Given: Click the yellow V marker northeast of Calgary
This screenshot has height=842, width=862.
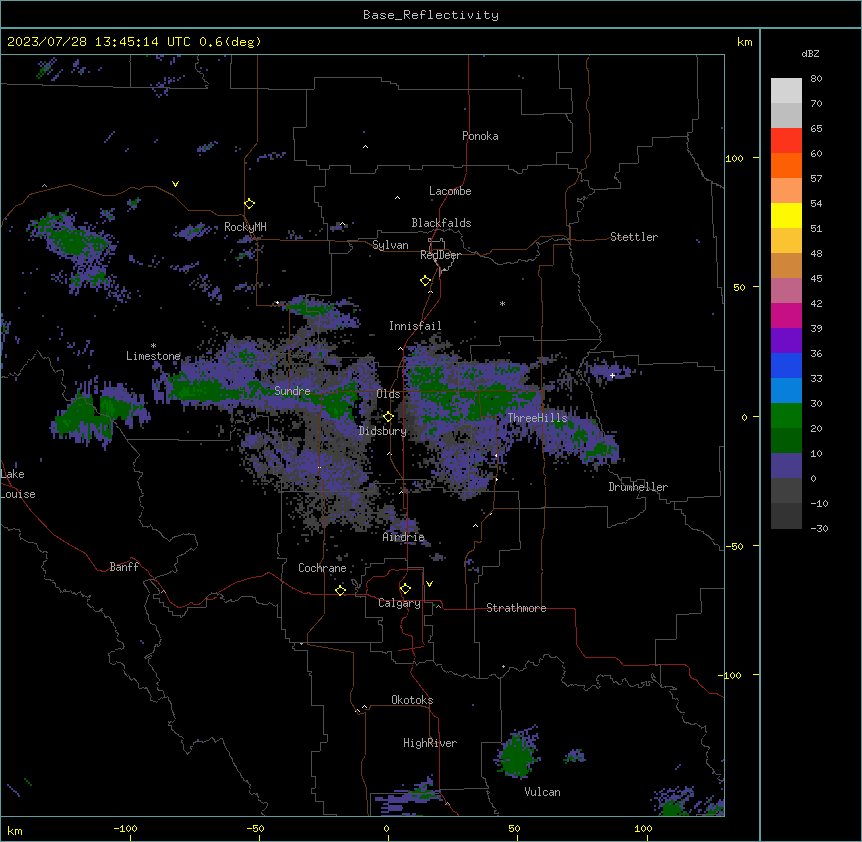Looking at the screenshot, I should pos(429,584).
